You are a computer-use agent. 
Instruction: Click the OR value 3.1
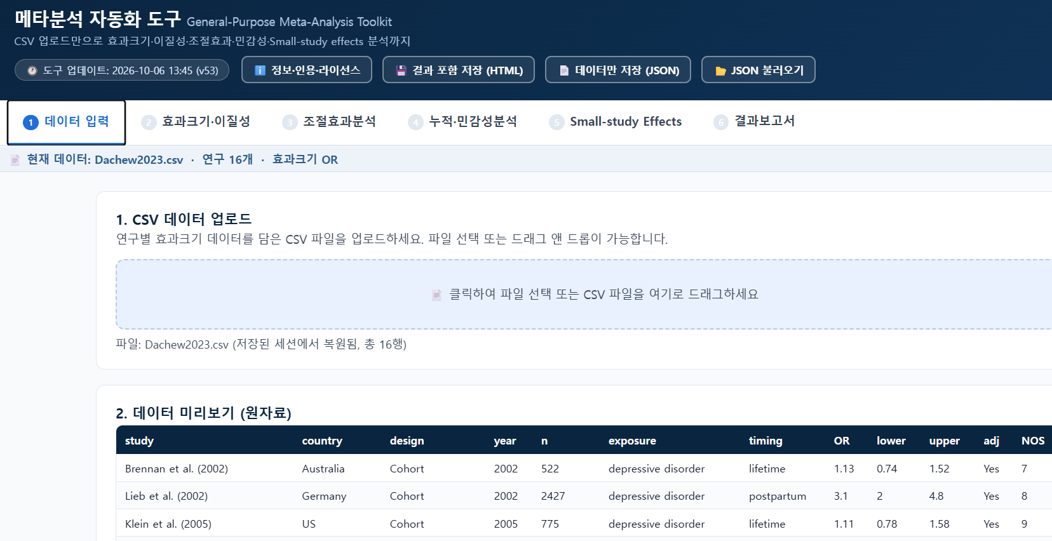pos(841,497)
